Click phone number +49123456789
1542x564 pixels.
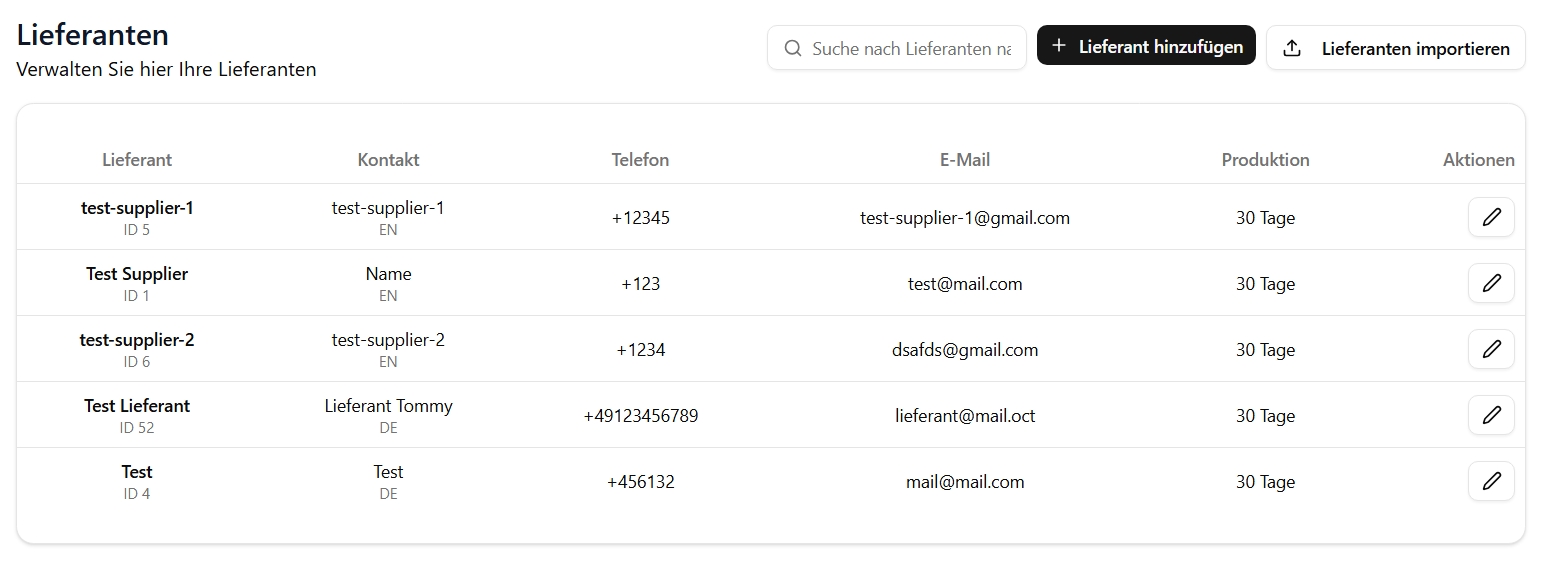point(641,416)
